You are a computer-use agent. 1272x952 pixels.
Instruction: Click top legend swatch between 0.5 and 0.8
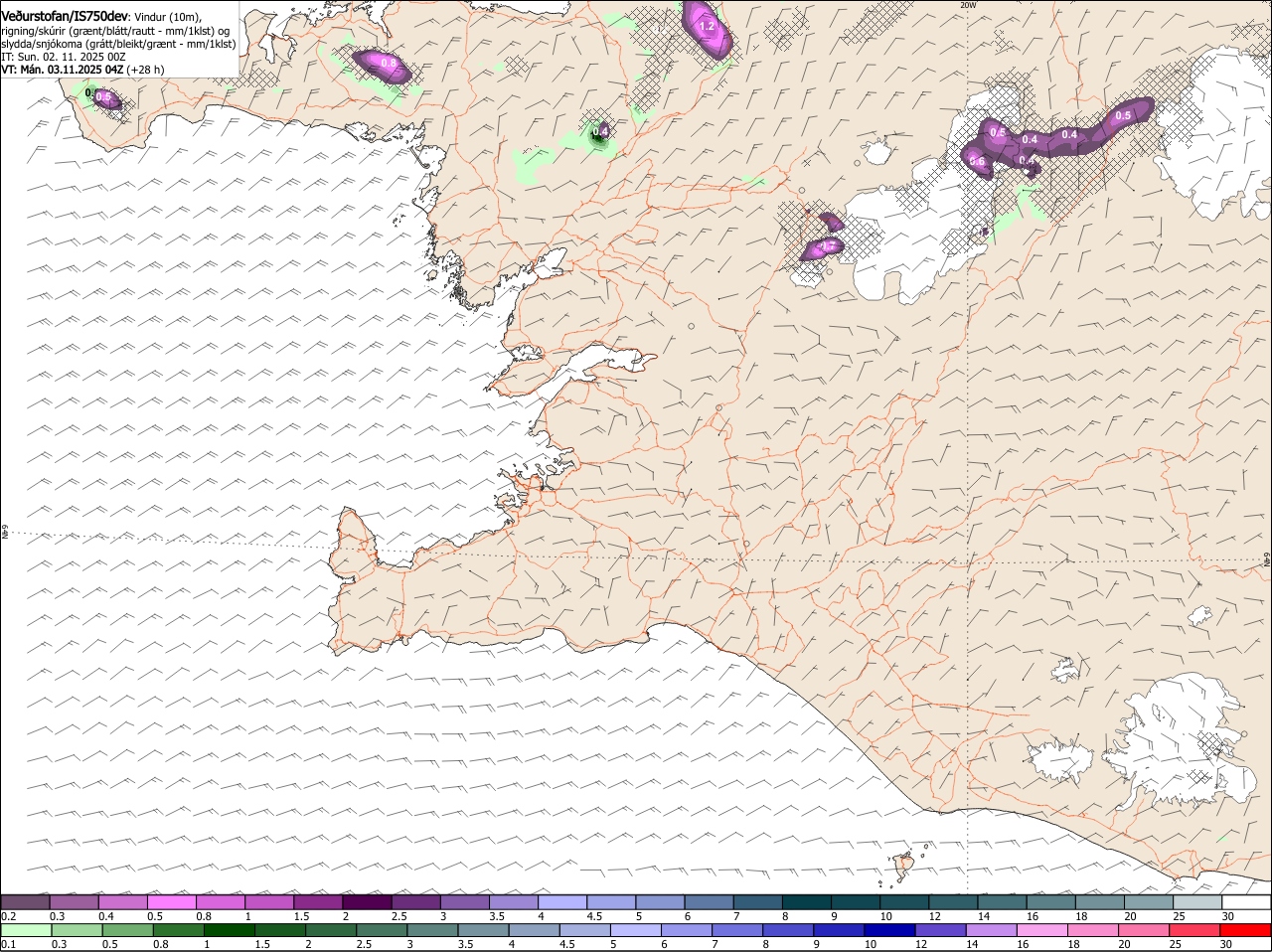(172, 901)
